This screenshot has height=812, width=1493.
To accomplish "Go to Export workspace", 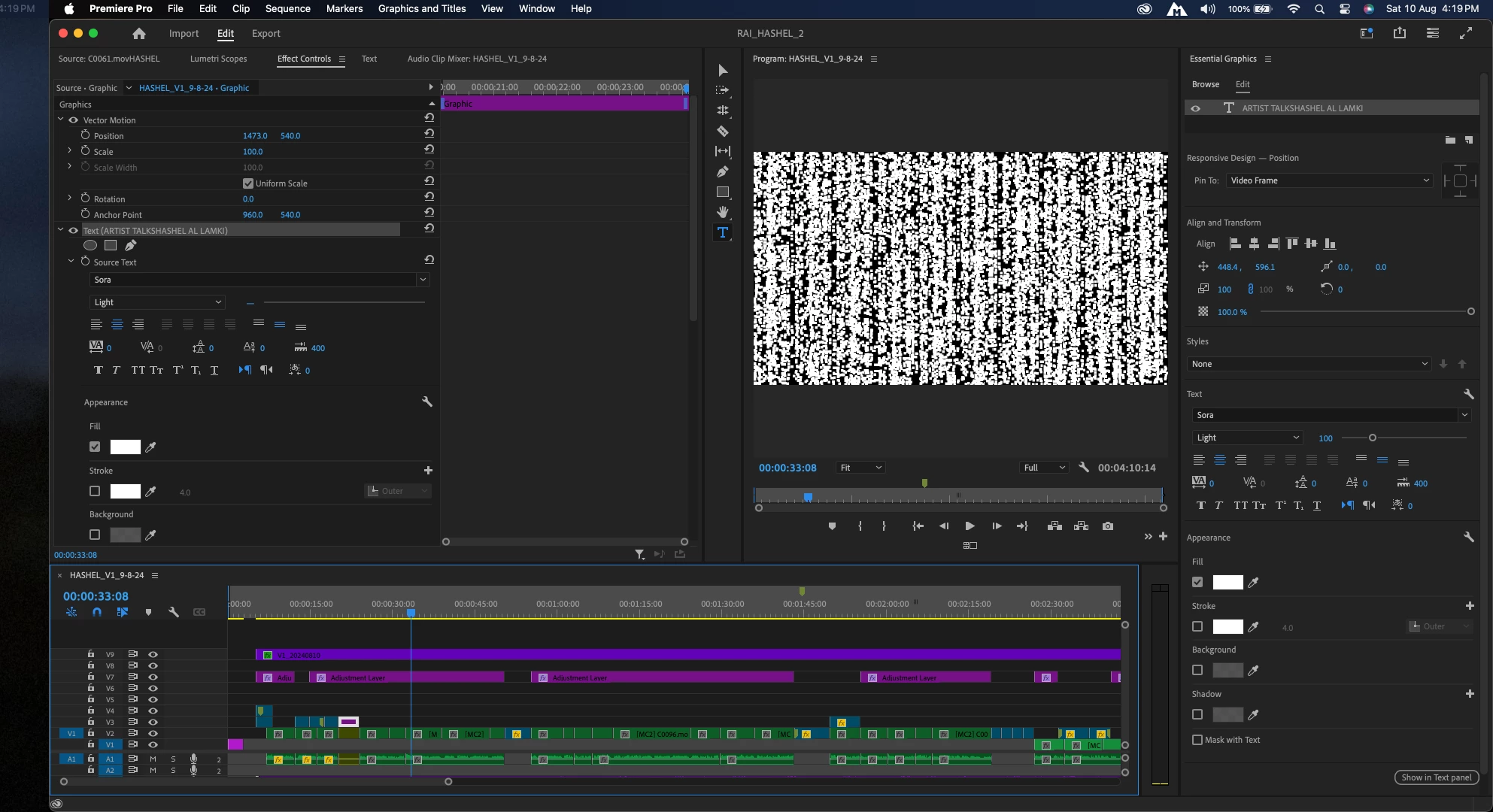I will pos(266,33).
